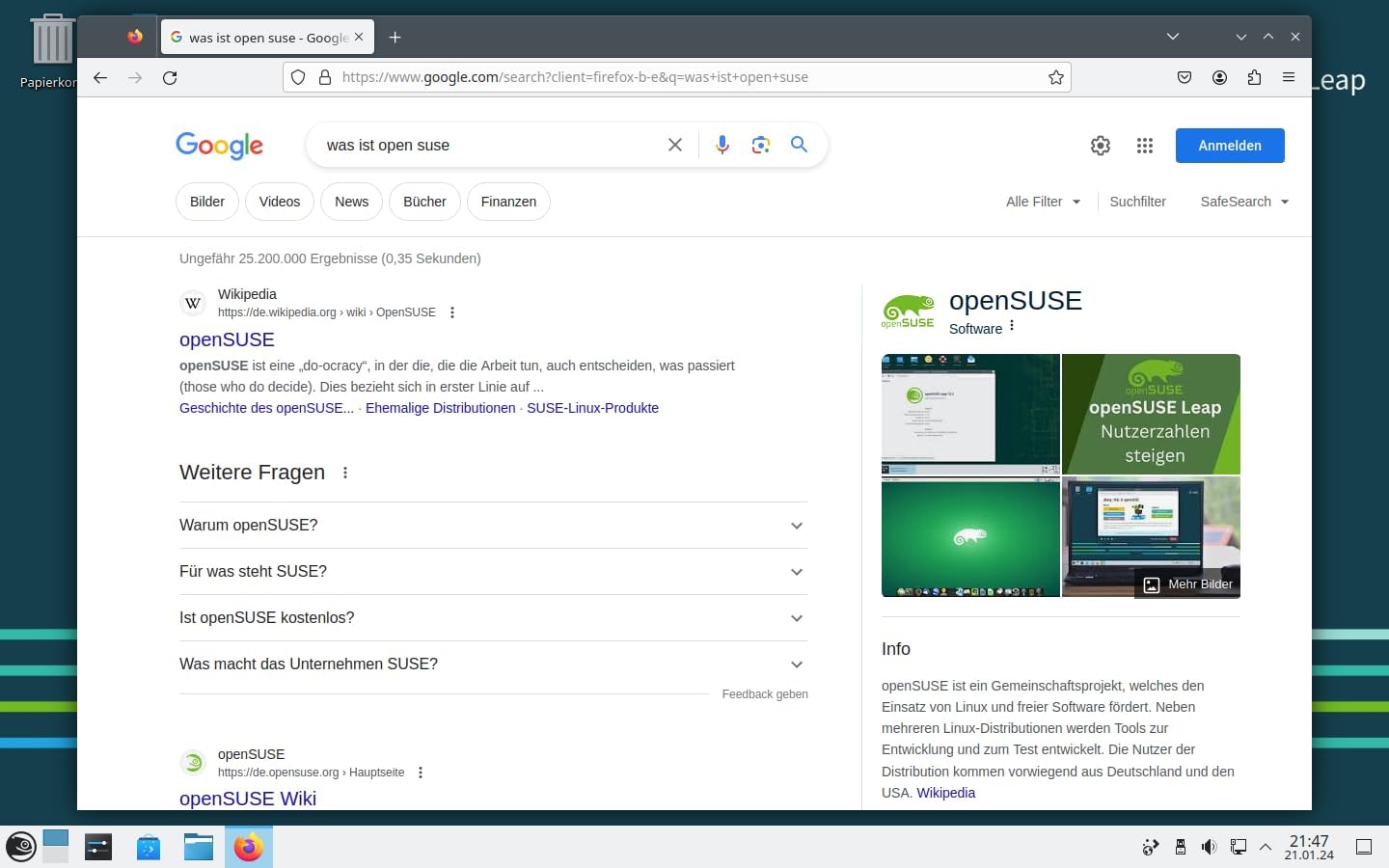Click the voice search microphone icon
This screenshot has width=1389, height=868.
coord(722,145)
